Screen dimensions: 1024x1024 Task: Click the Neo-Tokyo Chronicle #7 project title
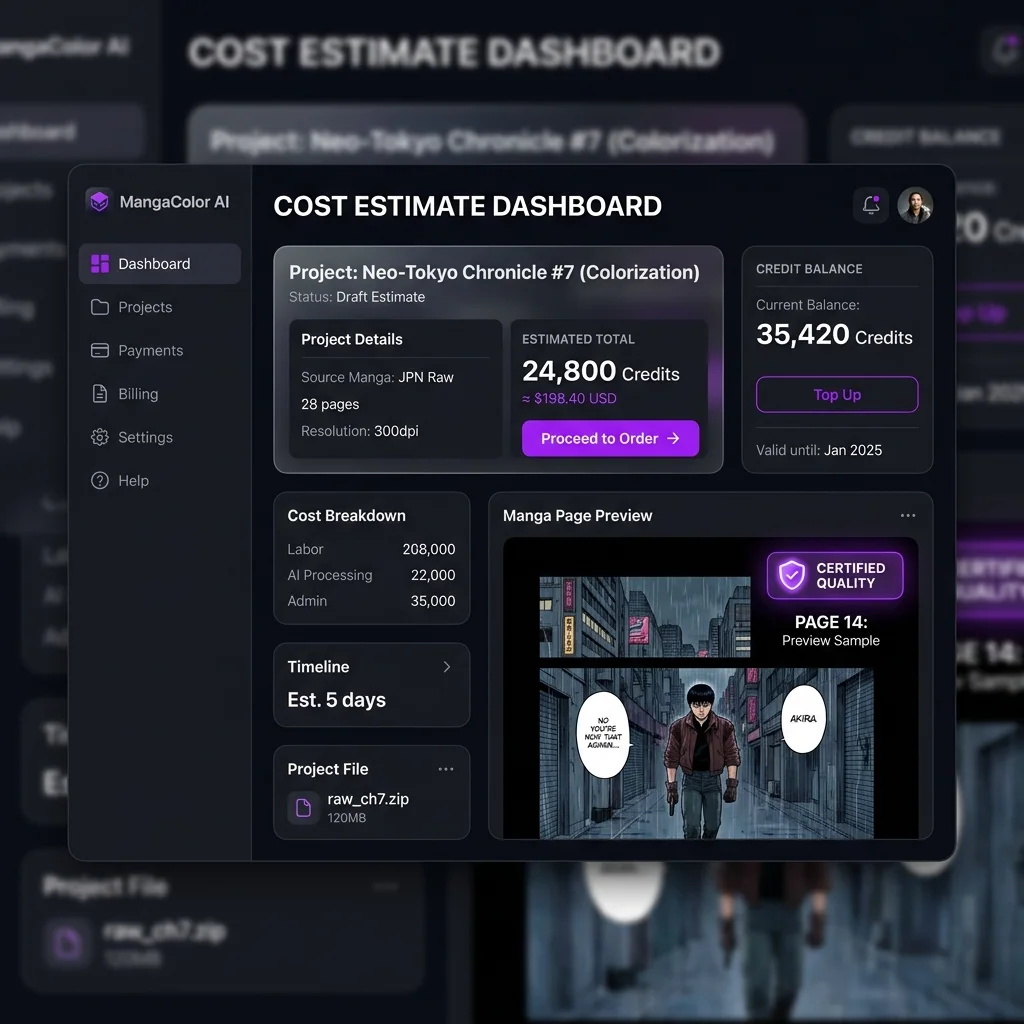tap(494, 272)
